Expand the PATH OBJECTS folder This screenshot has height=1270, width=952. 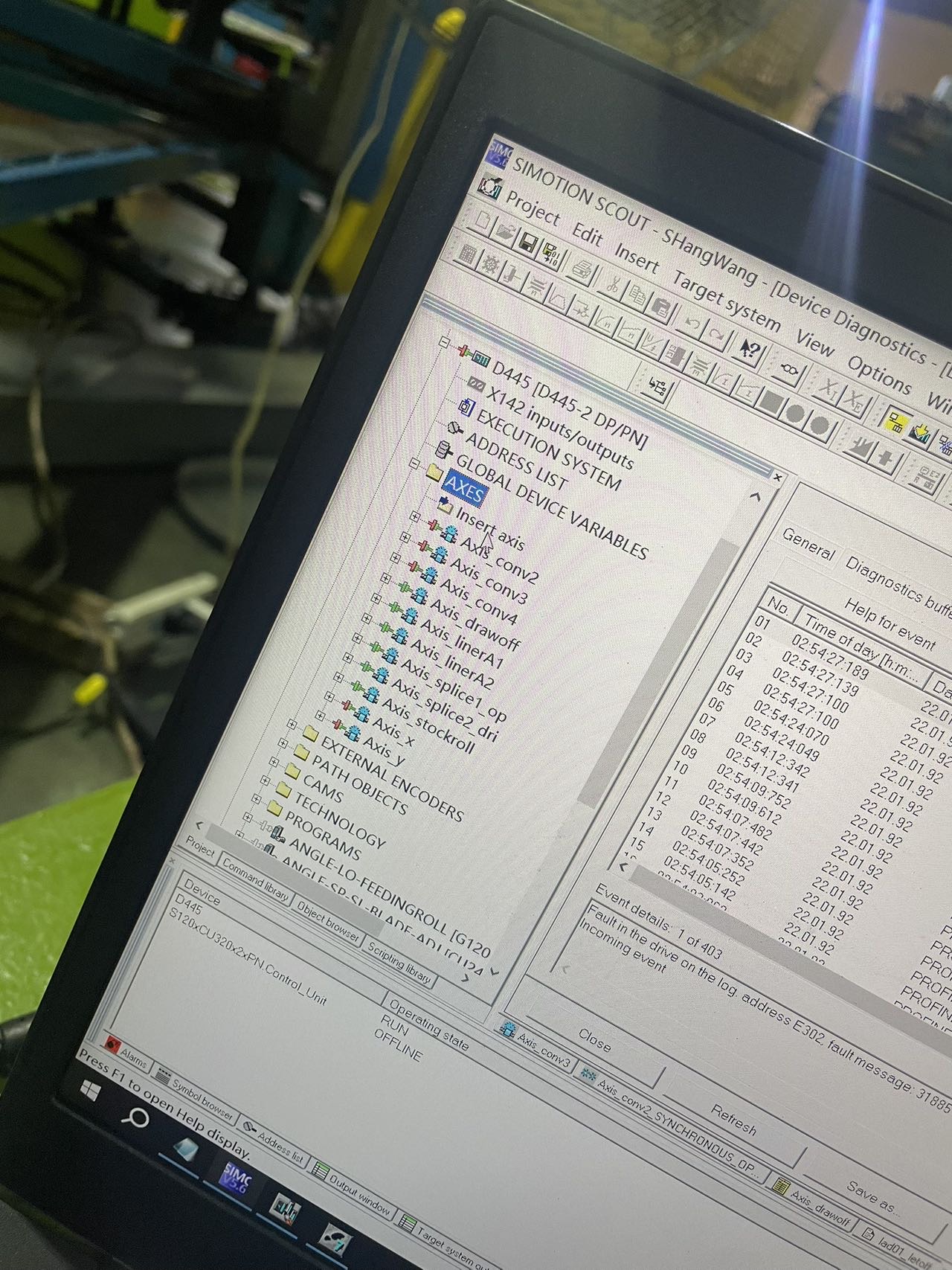[x=283, y=743]
